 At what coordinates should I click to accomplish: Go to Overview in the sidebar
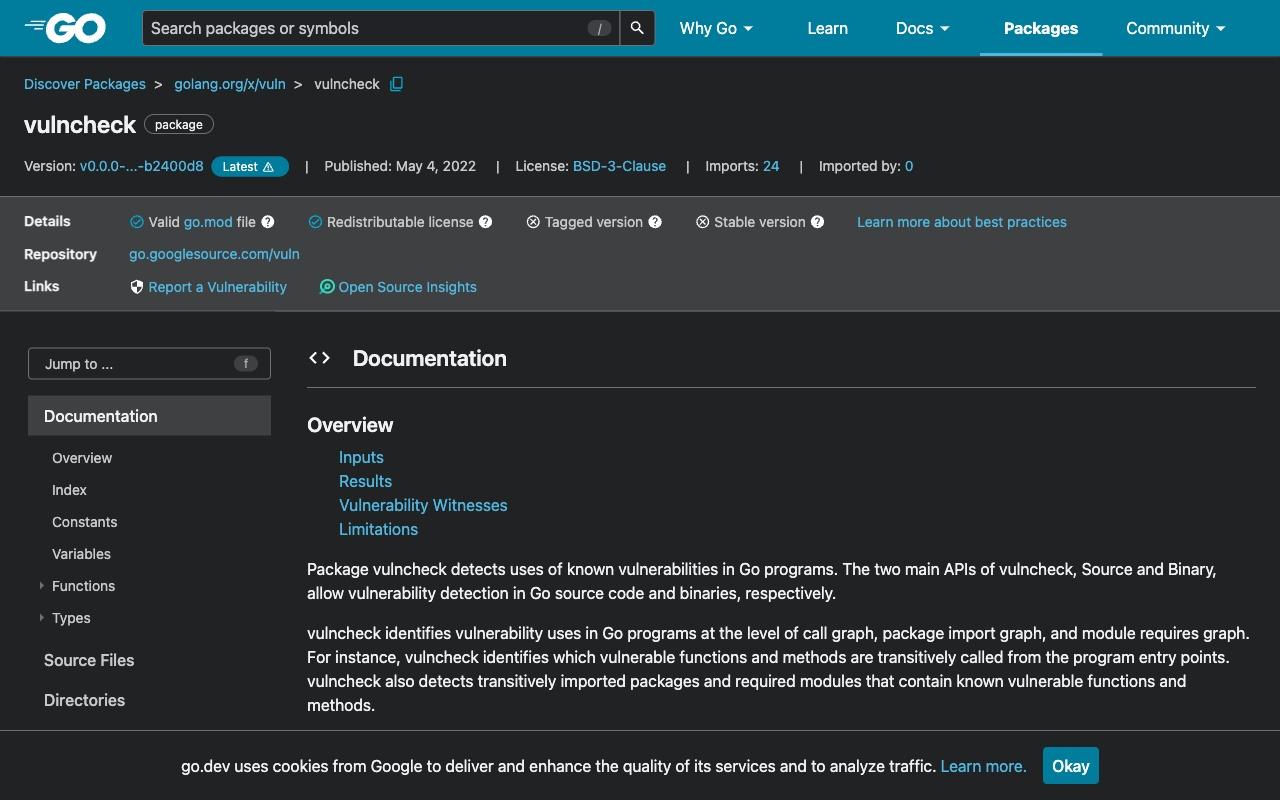point(82,458)
